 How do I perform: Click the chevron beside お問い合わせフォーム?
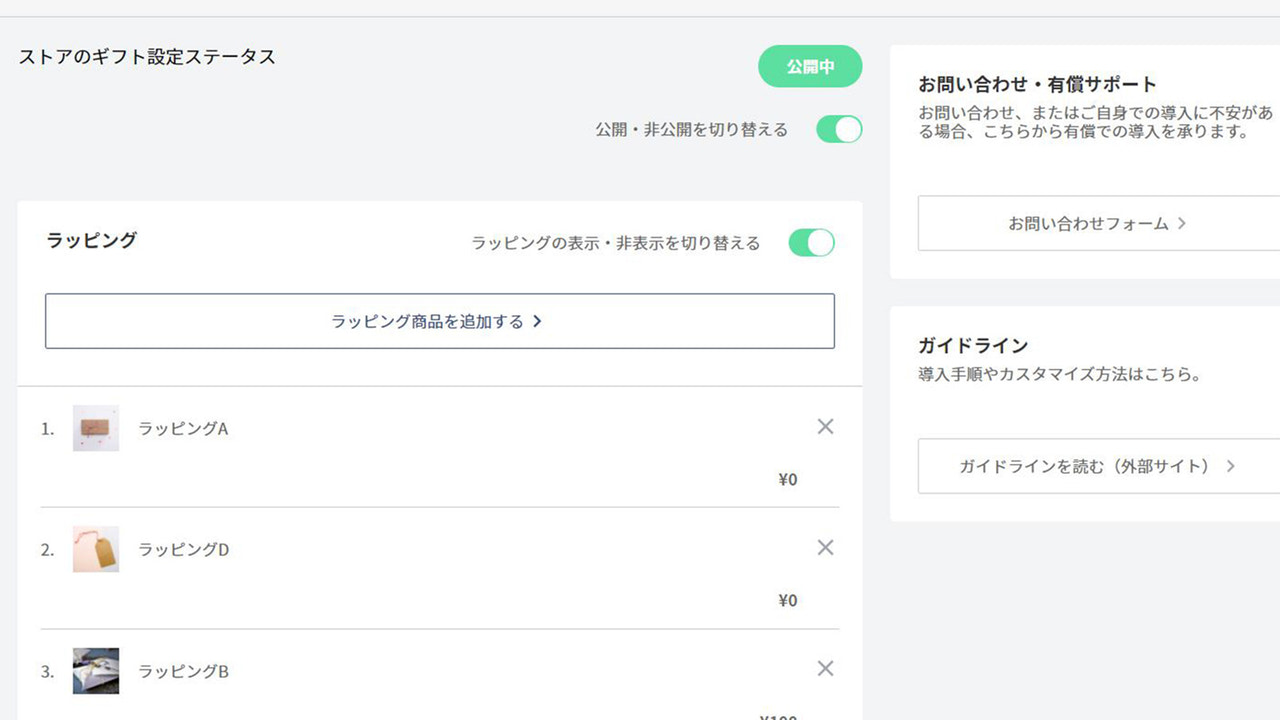(x=1184, y=223)
